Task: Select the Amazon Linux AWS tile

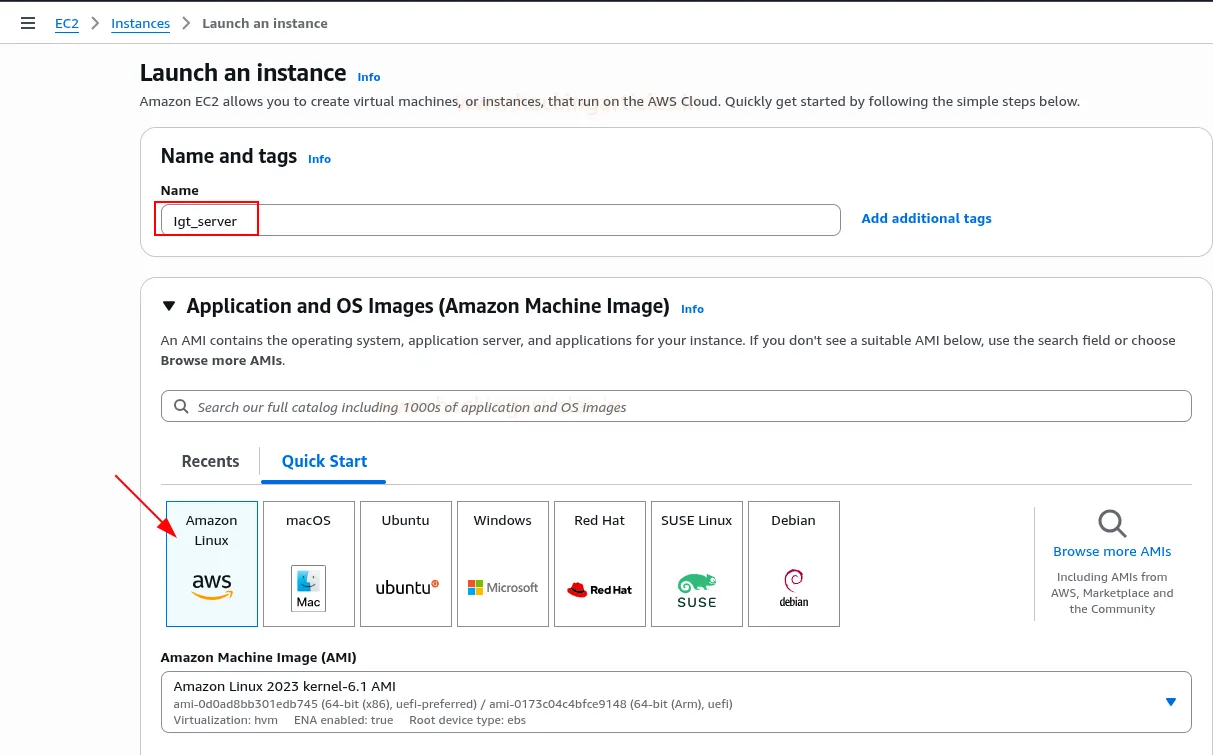Action: click(x=211, y=563)
